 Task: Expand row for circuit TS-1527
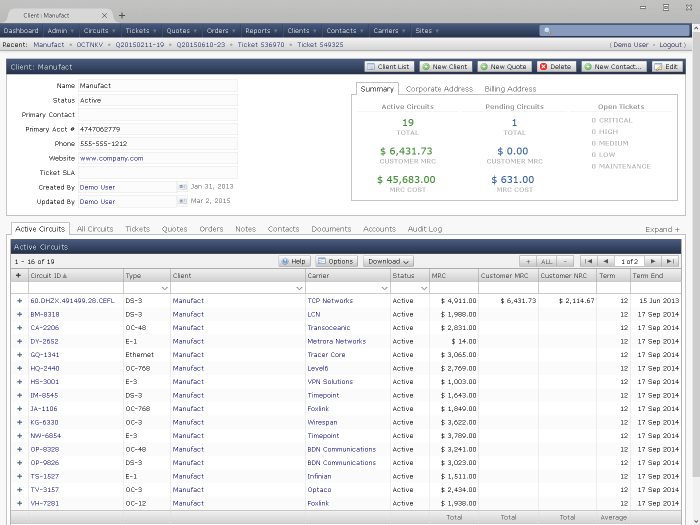[x=18, y=476]
